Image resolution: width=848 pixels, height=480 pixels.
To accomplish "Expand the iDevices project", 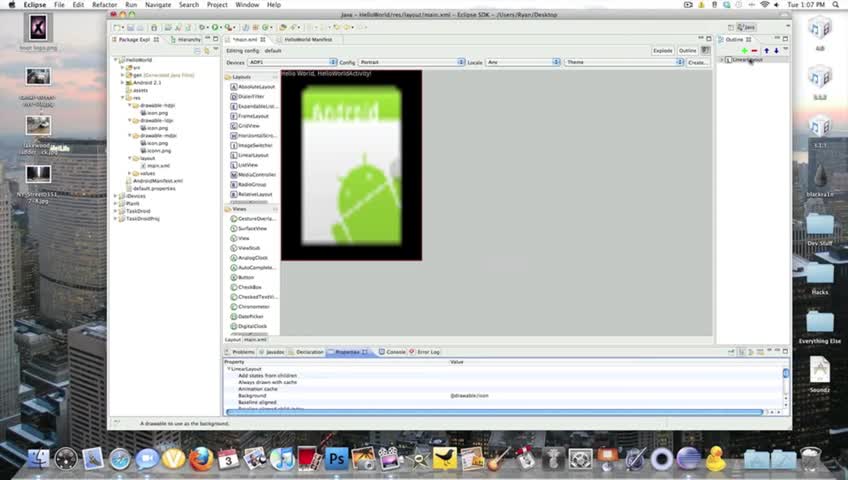I will 115,196.
